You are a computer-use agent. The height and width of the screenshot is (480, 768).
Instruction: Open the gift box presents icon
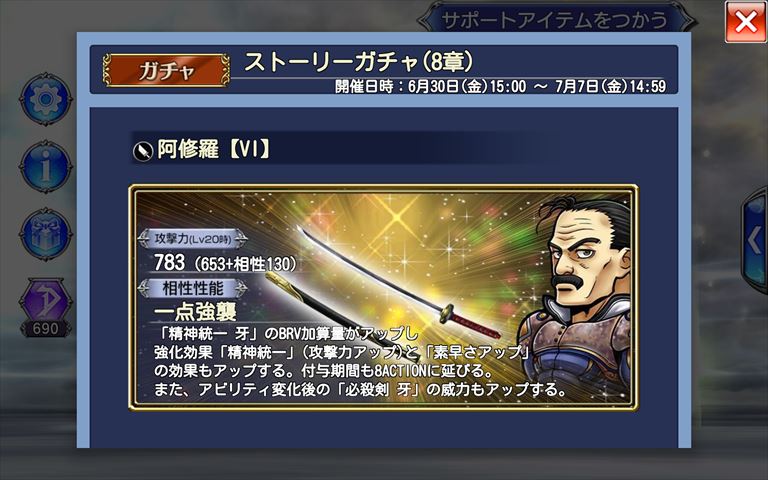point(46,234)
